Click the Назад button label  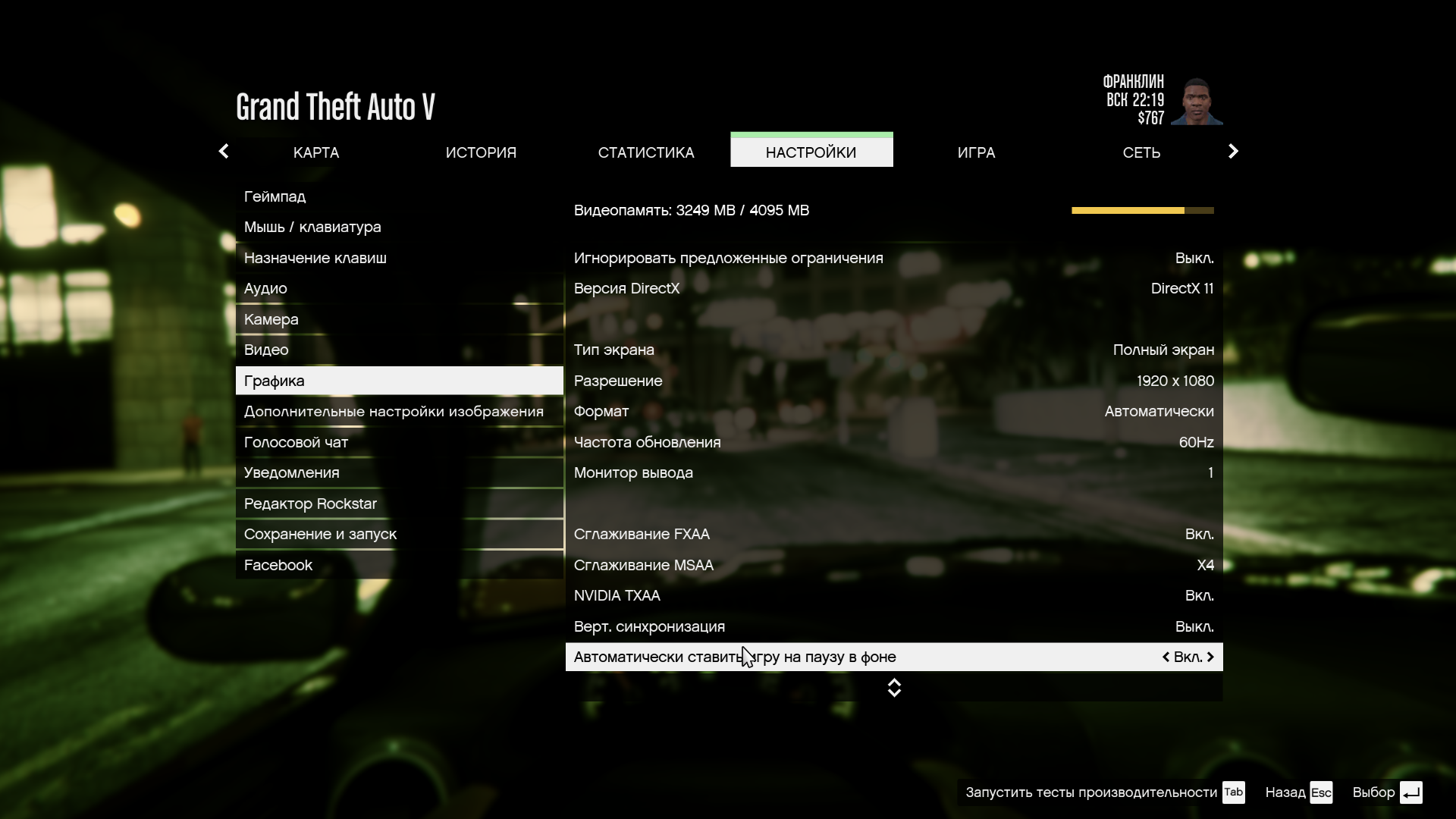(1285, 792)
